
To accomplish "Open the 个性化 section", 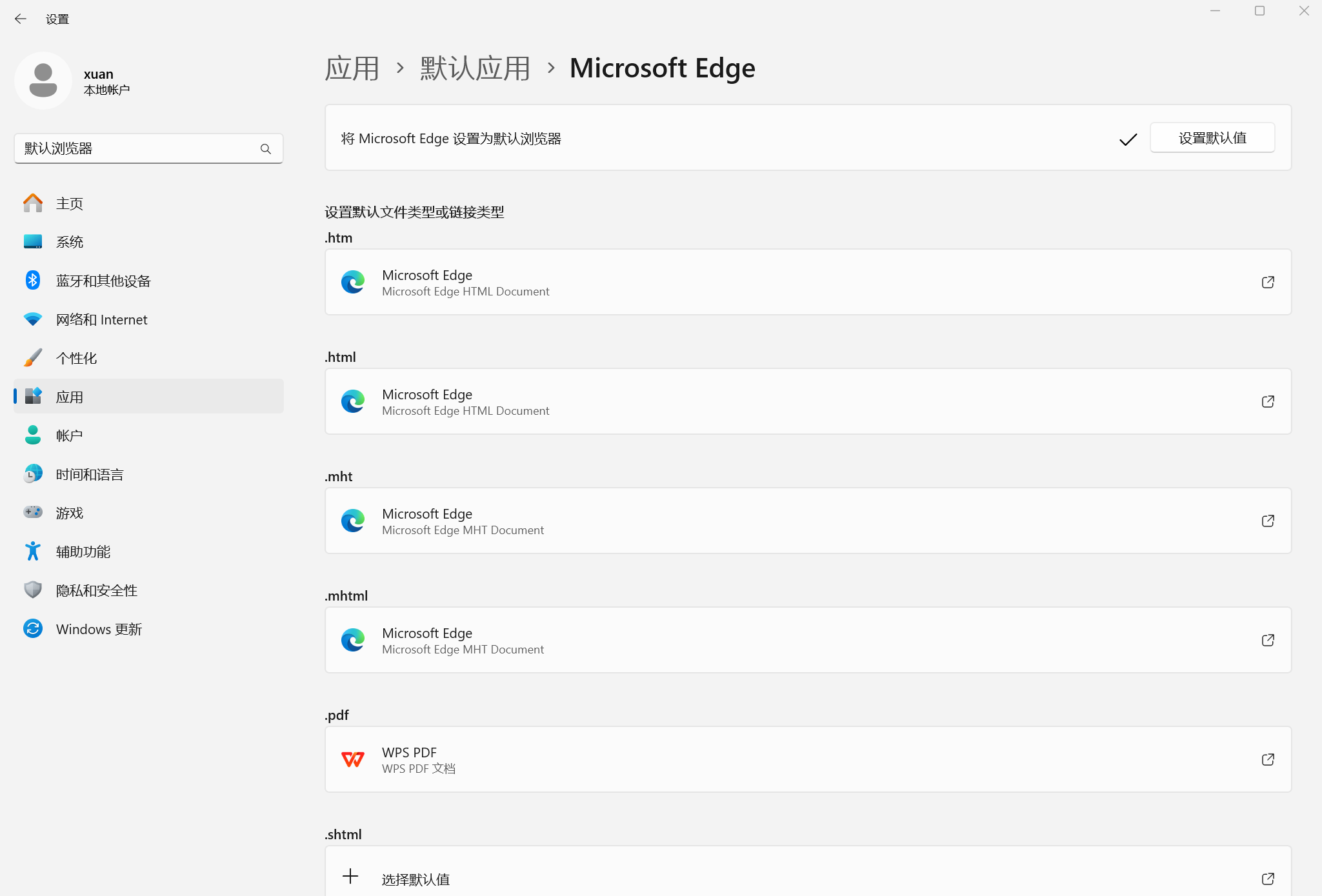I will (148, 358).
